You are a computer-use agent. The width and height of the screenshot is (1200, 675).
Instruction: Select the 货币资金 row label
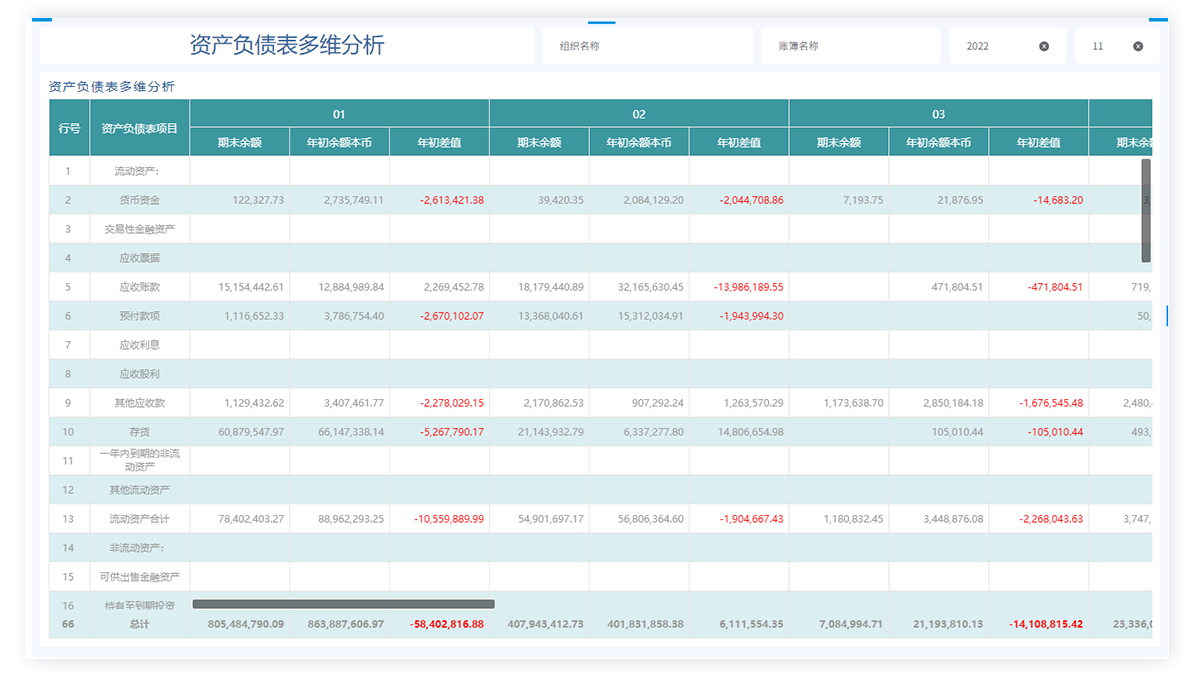pyautogui.click(x=139, y=200)
